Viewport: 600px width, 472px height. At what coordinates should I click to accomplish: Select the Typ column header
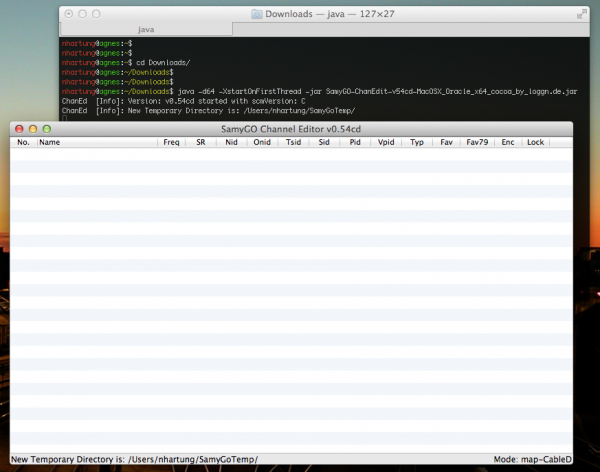point(417,142)
